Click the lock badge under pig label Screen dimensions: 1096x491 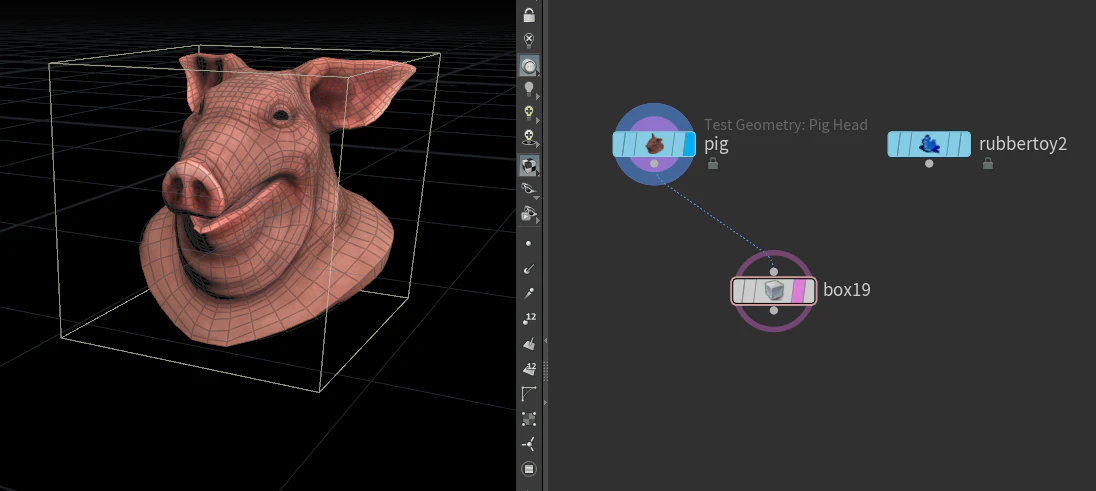click(712, 164)
